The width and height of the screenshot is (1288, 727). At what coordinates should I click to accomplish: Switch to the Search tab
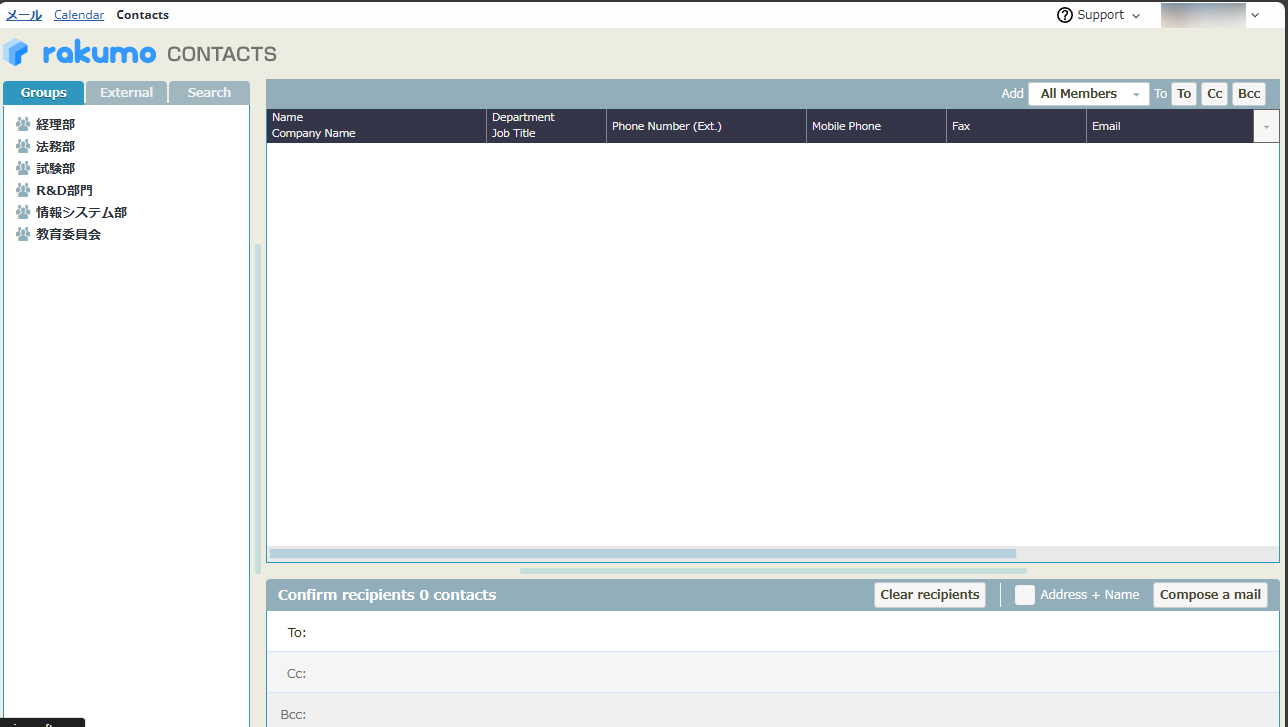tap(209, 93)
